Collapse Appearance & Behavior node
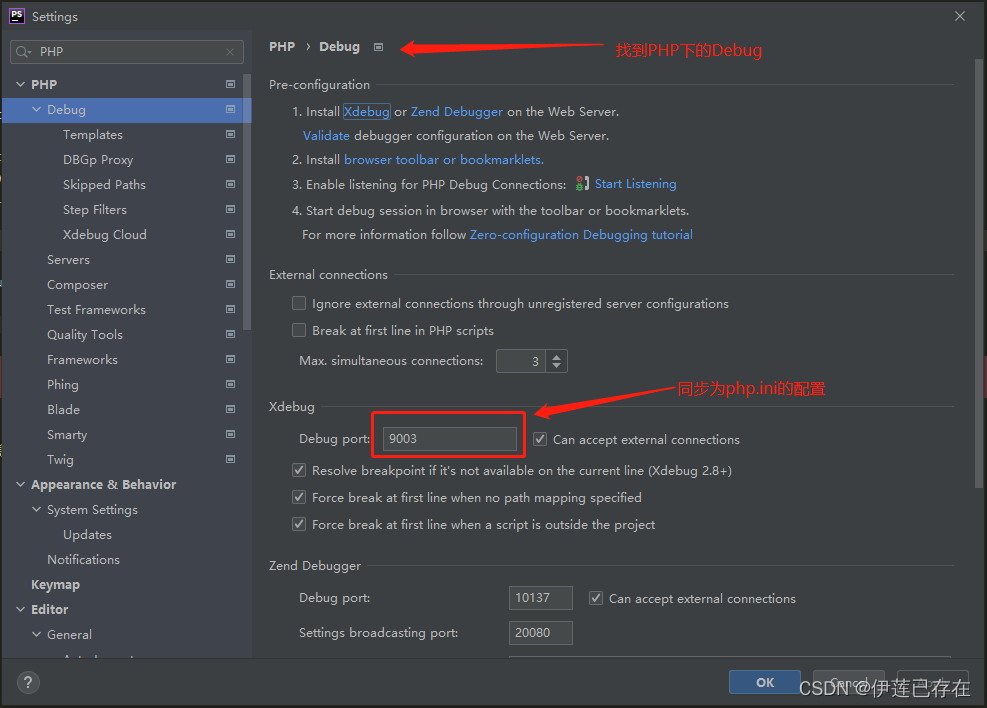This screenshot has height=708, width=987. pos(20,485)
